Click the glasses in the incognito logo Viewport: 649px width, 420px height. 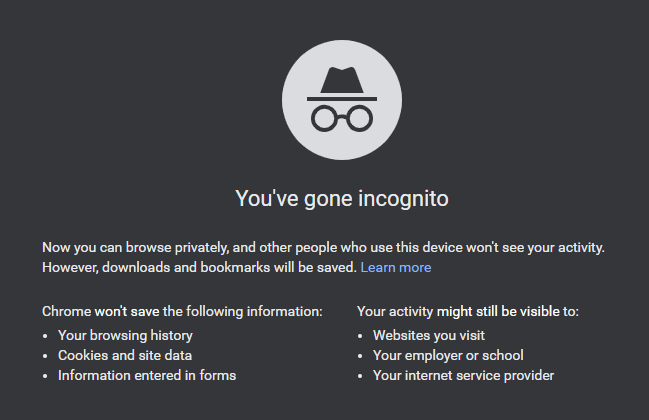click(x=342, y=118)
